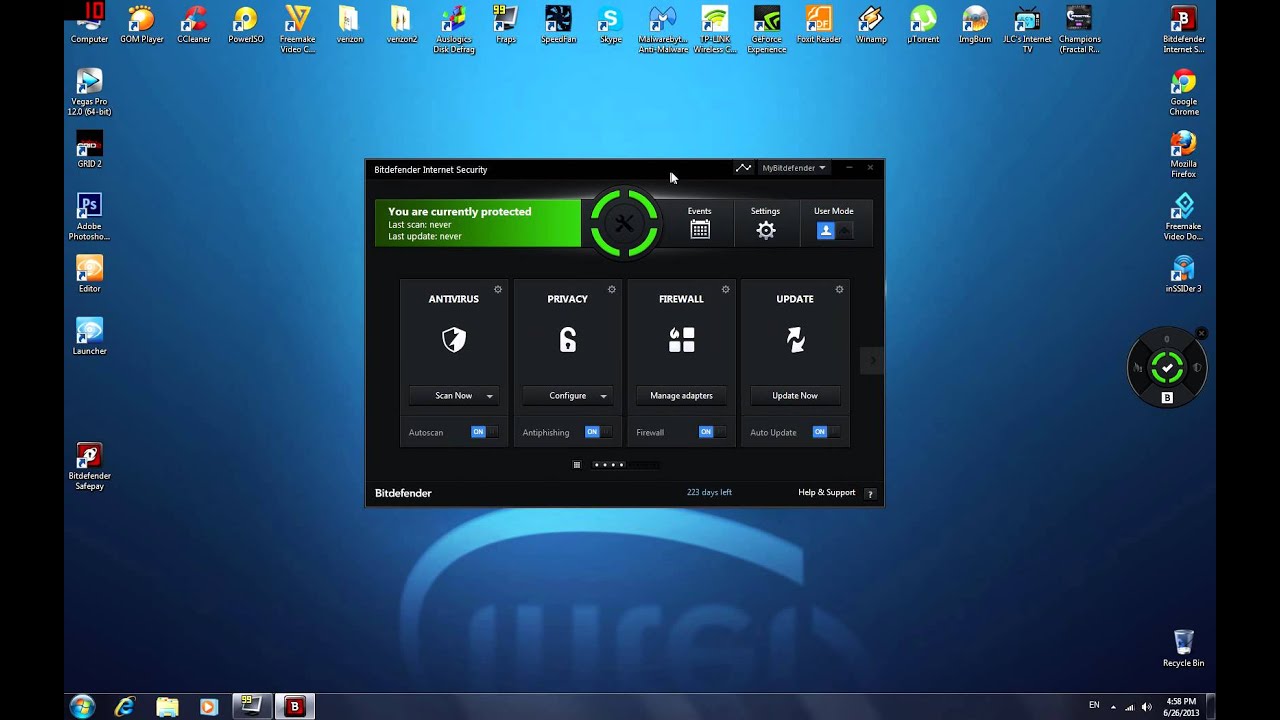This screenshot has width=1280, height=720.
Task: Click the FIREWALL module title
Action: pyautogui.click(x=682, y=299)
